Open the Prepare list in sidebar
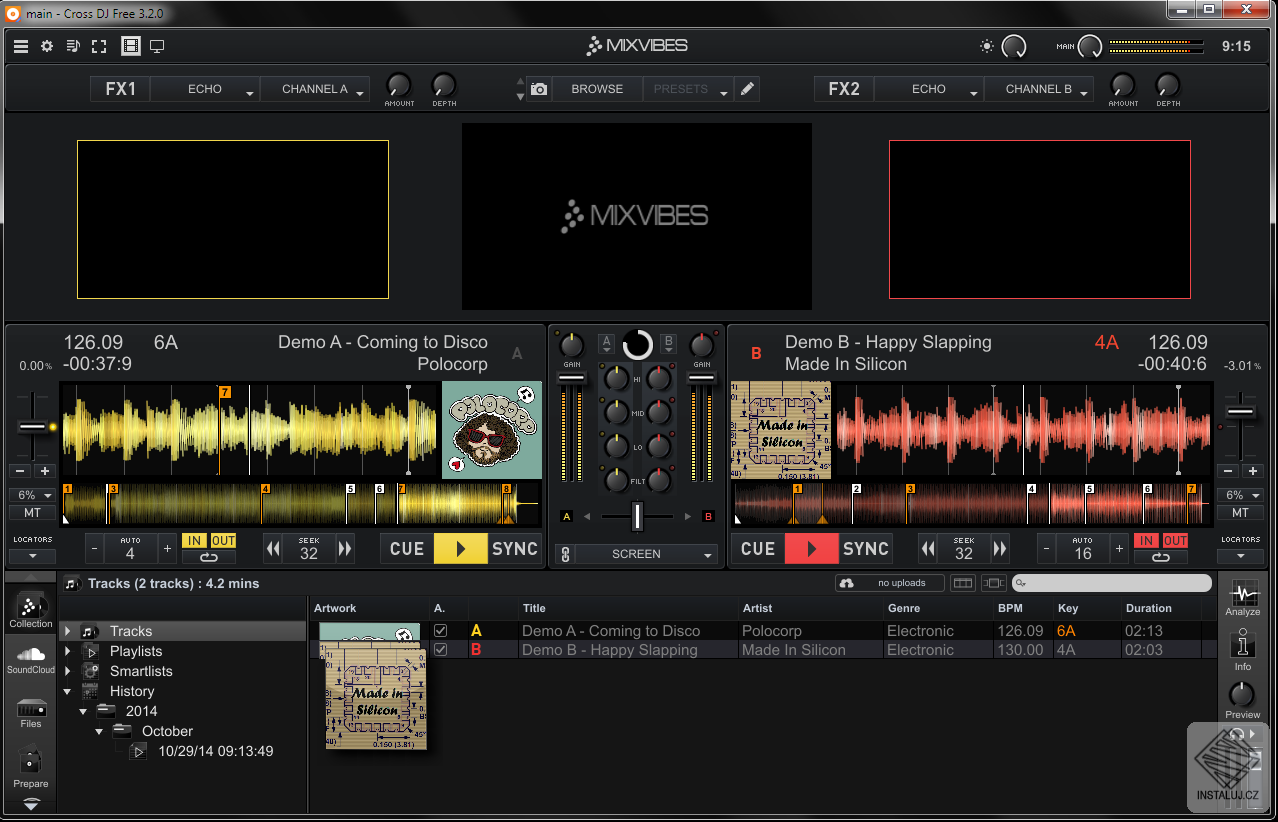 (31, 769)
